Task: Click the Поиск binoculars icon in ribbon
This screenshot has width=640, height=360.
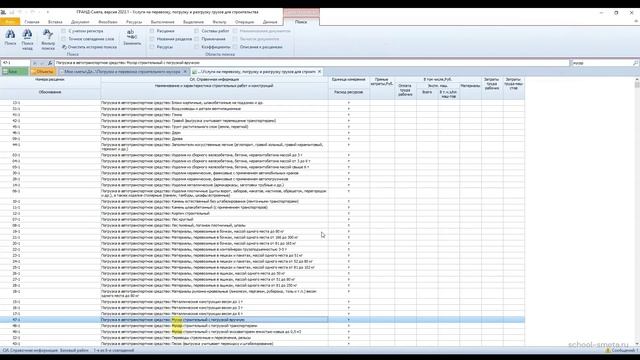Action: coord(10,34)
